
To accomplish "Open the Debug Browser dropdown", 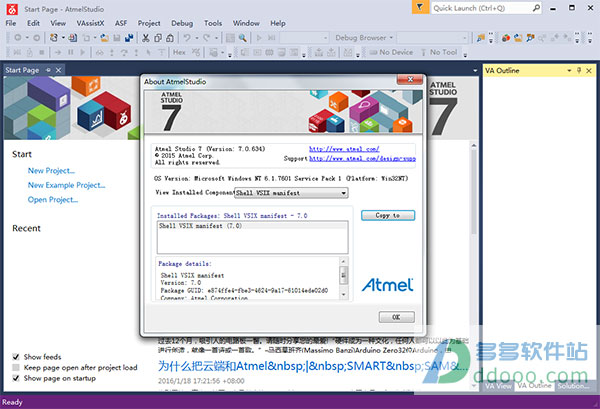I will point(364,37).
